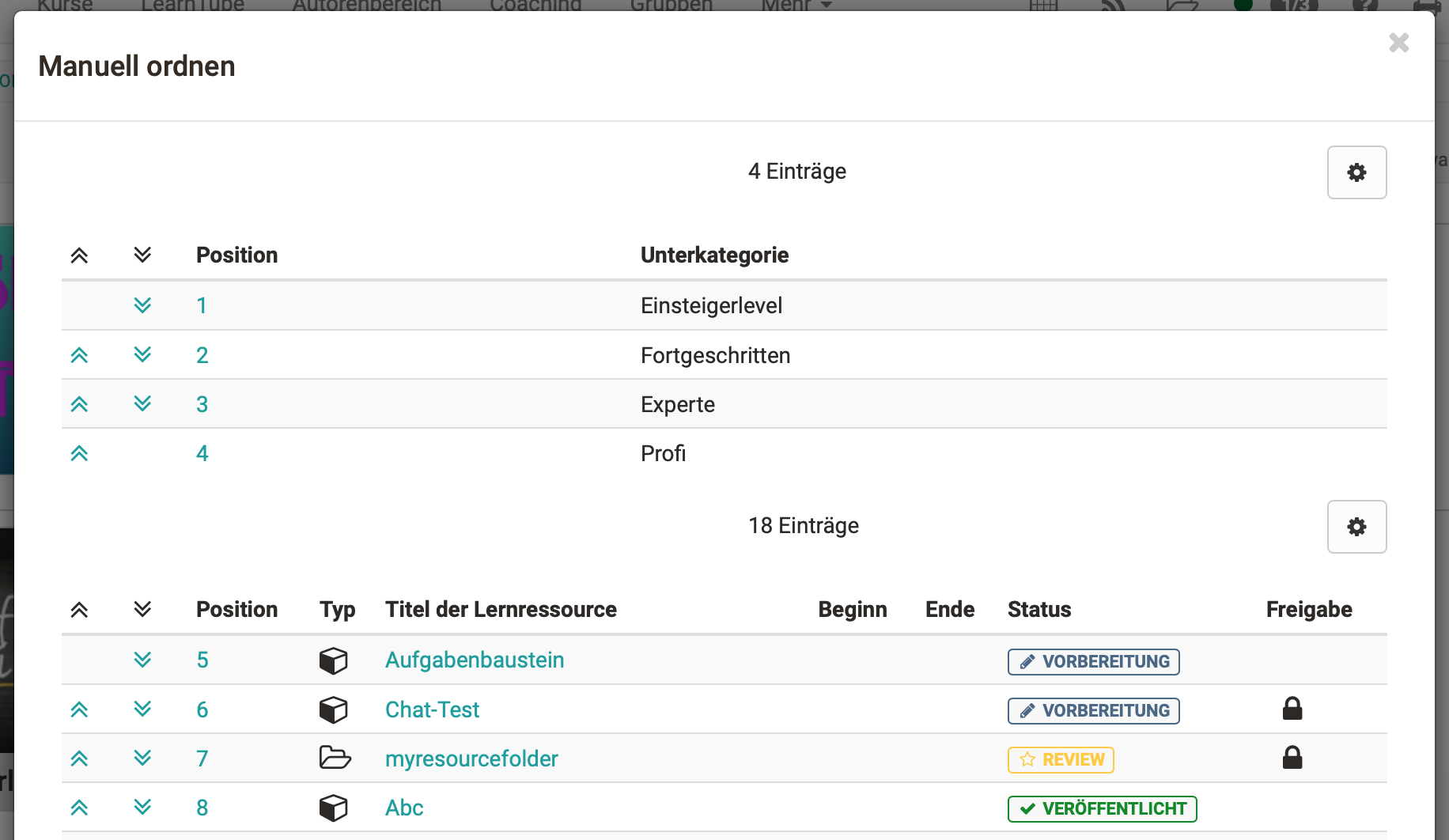Move Einsteigerlevel down one position
The image size is (1449, 840).
point(142,305)
